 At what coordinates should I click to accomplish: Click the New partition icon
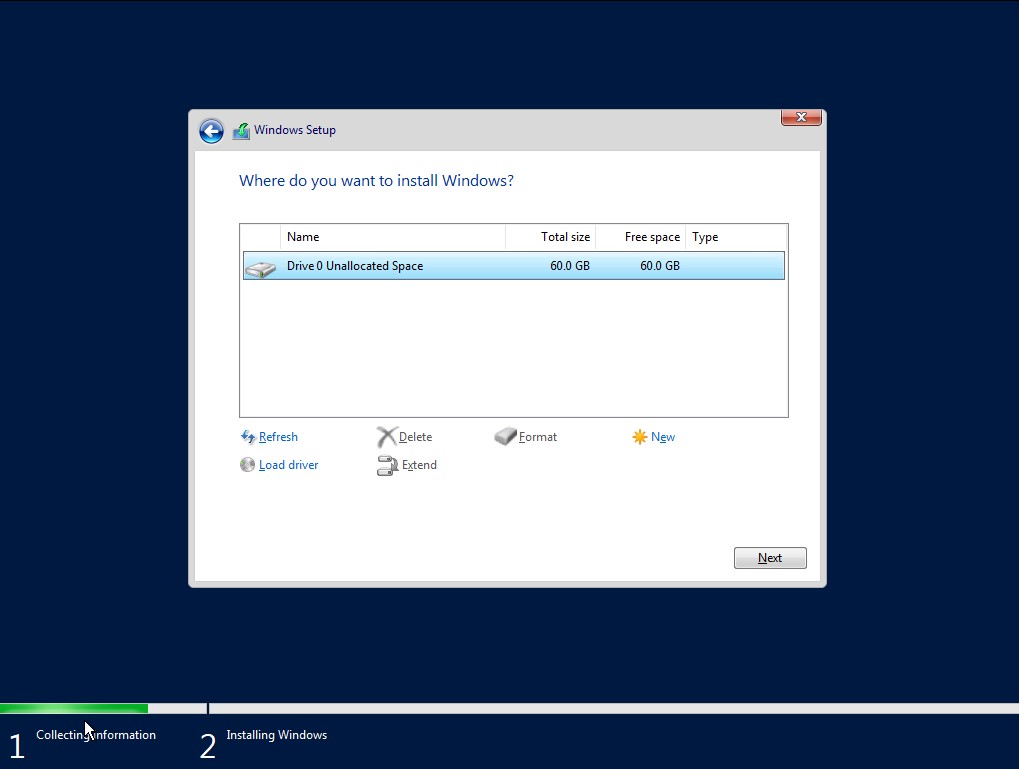tap(639, 436)
